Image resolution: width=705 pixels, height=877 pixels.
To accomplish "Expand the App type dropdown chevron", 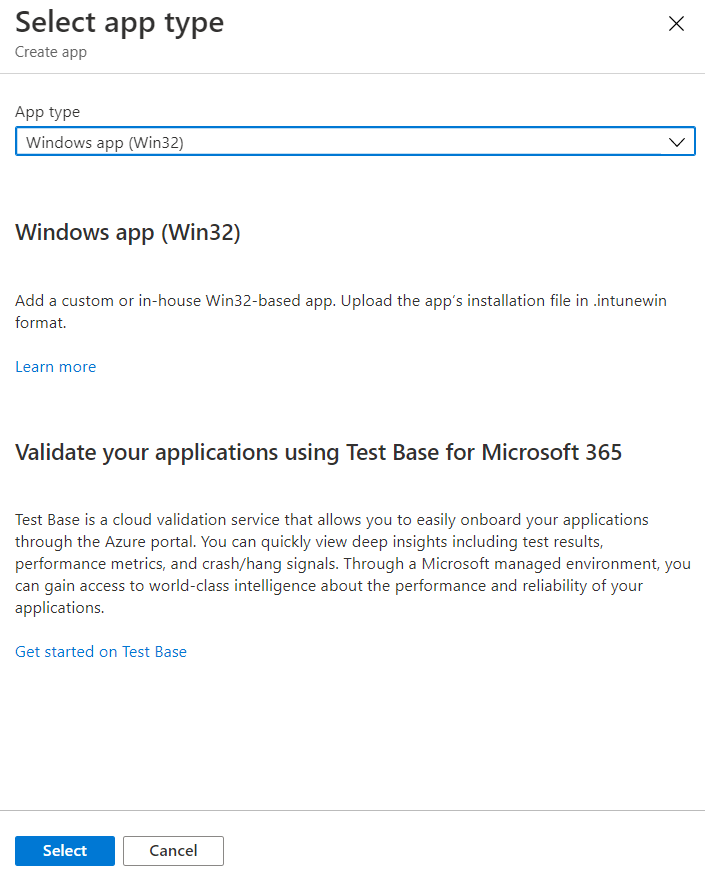I will point(678,142).
